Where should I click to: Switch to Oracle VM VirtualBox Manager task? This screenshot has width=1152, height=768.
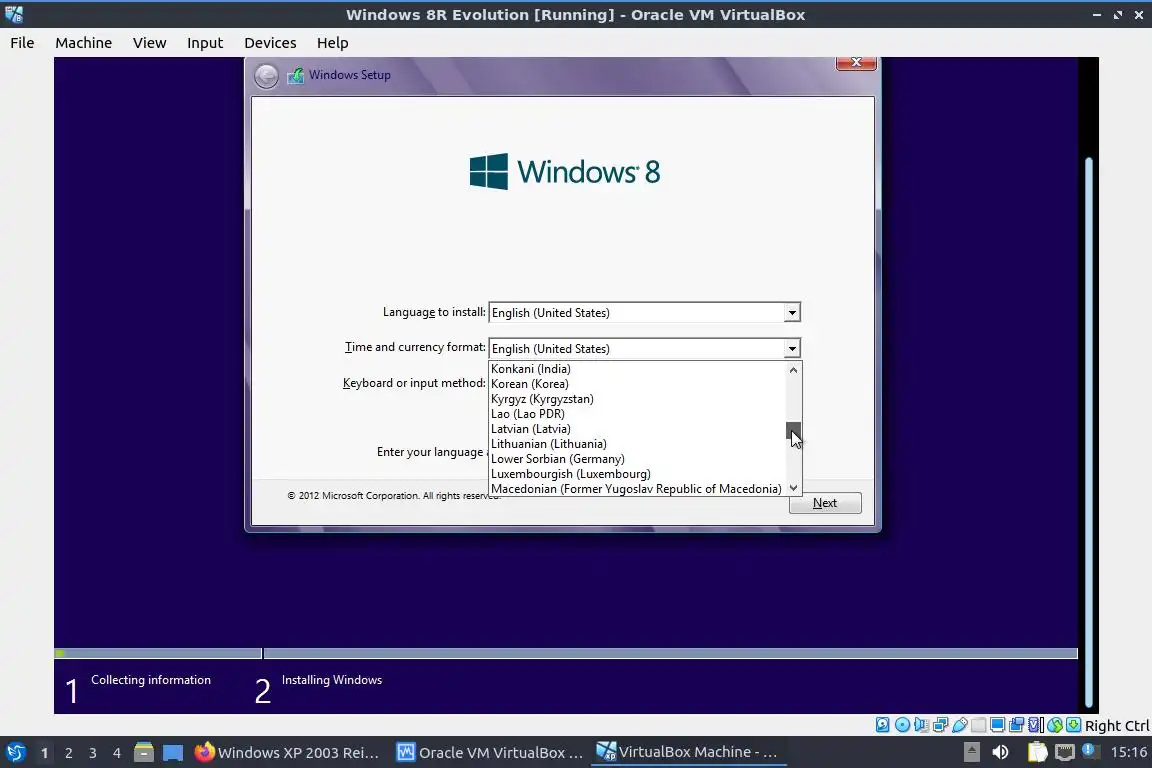coord(490,753)
